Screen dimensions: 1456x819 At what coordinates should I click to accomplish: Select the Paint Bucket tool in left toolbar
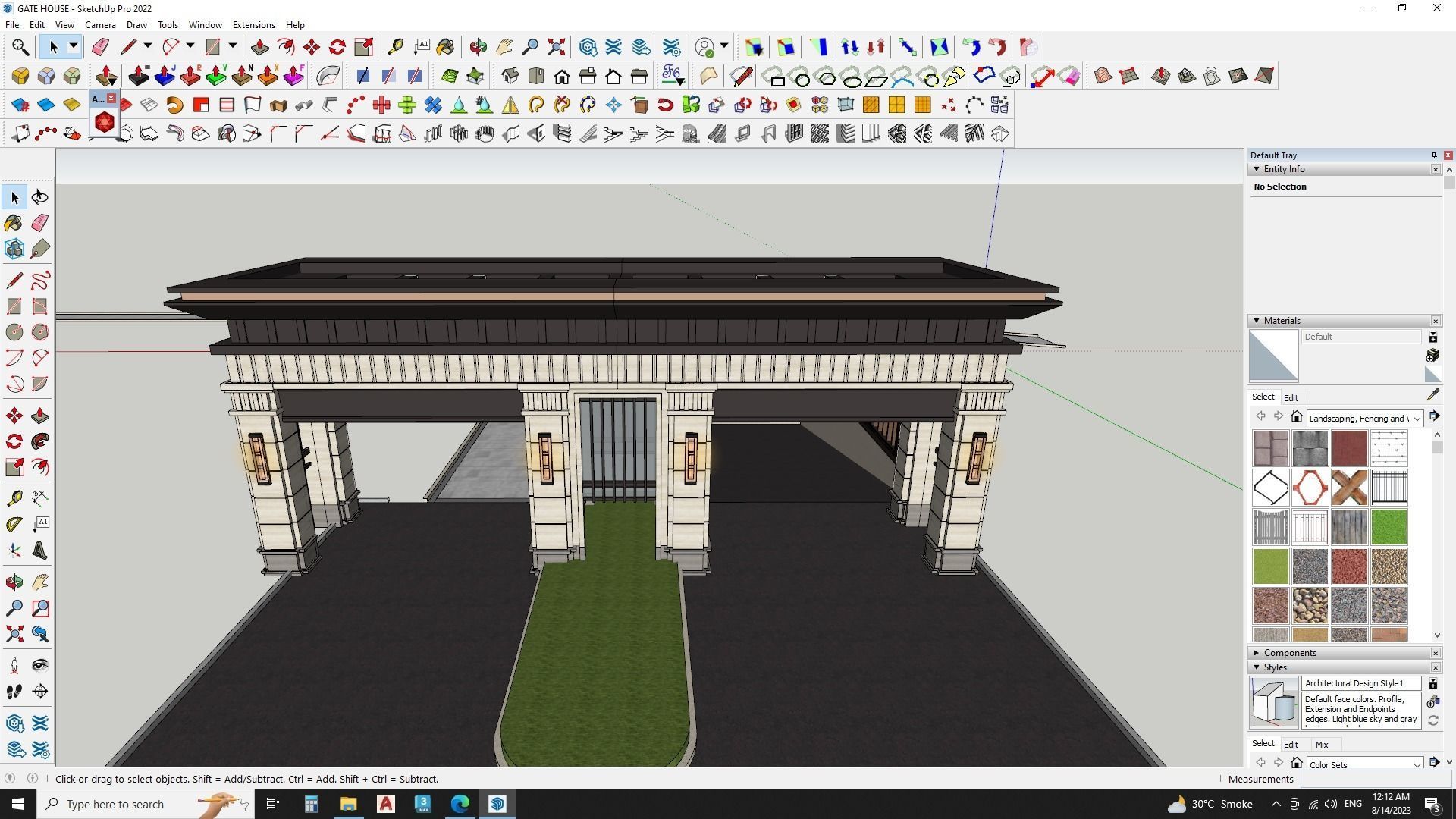[x=14, y=223]
